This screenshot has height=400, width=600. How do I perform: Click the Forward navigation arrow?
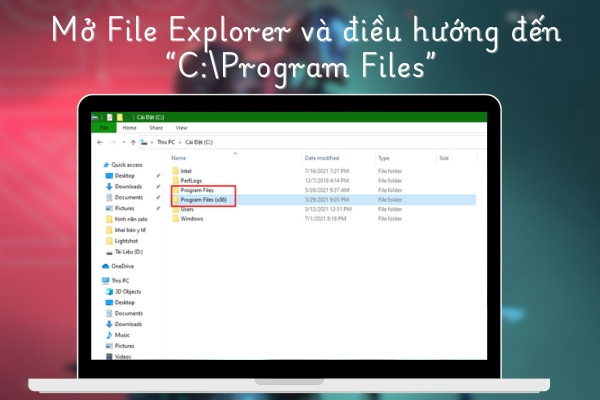click(113, 142)
